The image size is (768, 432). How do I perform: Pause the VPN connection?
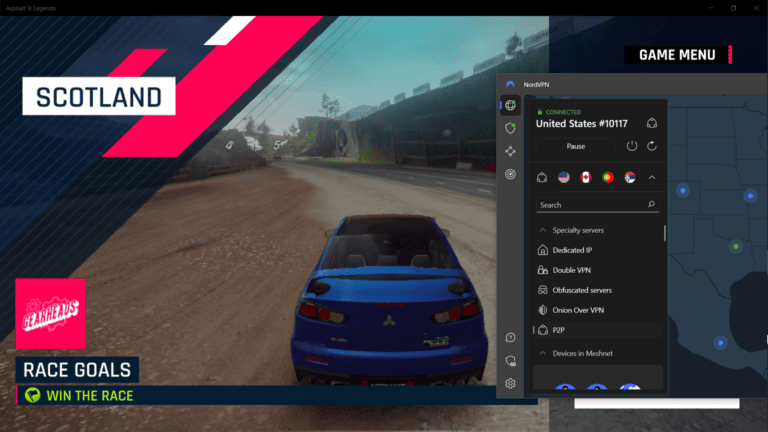pyautogui.click(x=576, y=146)
